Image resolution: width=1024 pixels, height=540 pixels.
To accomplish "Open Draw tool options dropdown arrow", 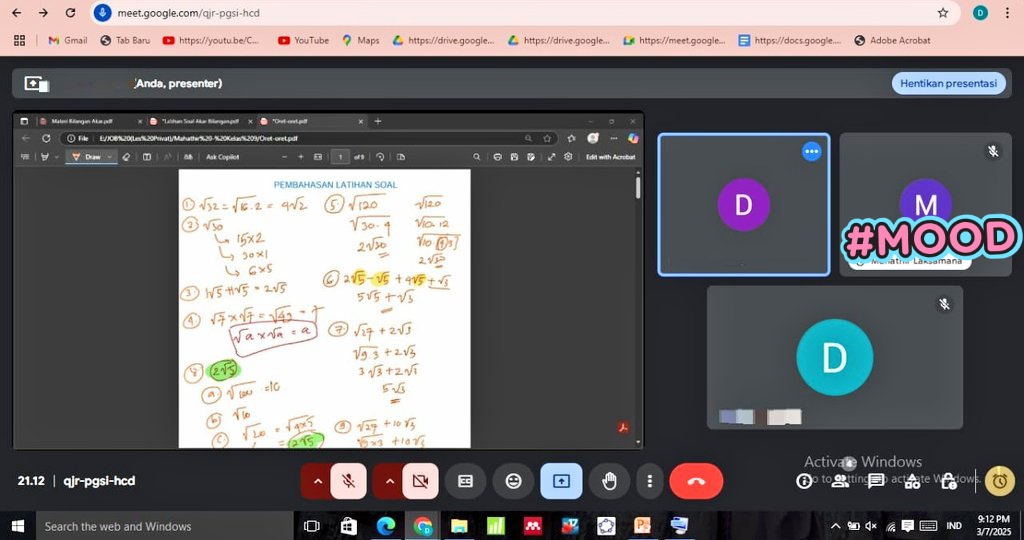I will [x=110, y=157].
